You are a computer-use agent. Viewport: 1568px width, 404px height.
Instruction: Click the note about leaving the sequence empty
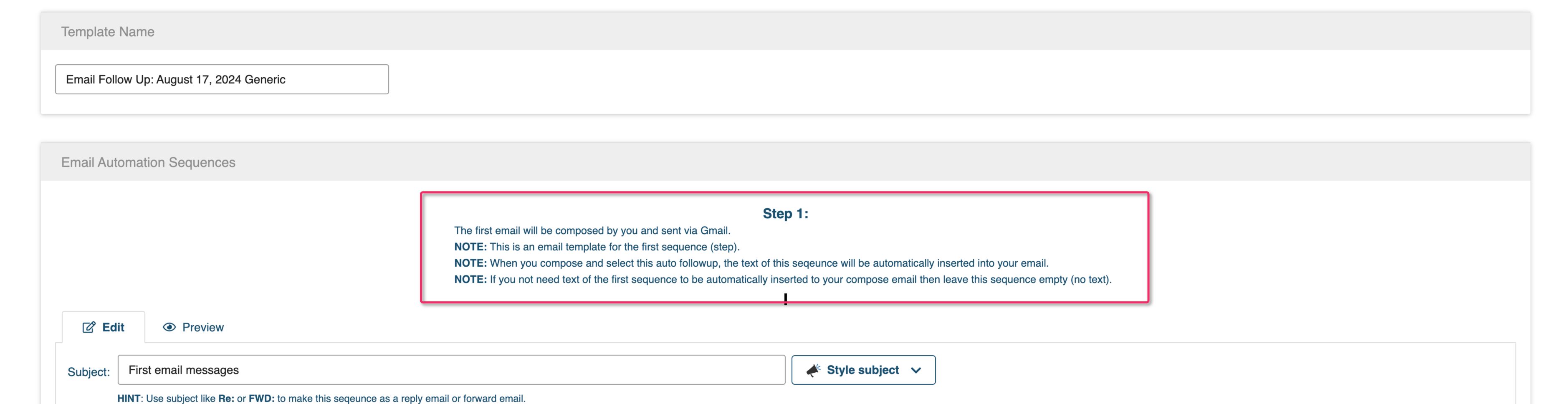pyautogui.click(x=783, y=280)
